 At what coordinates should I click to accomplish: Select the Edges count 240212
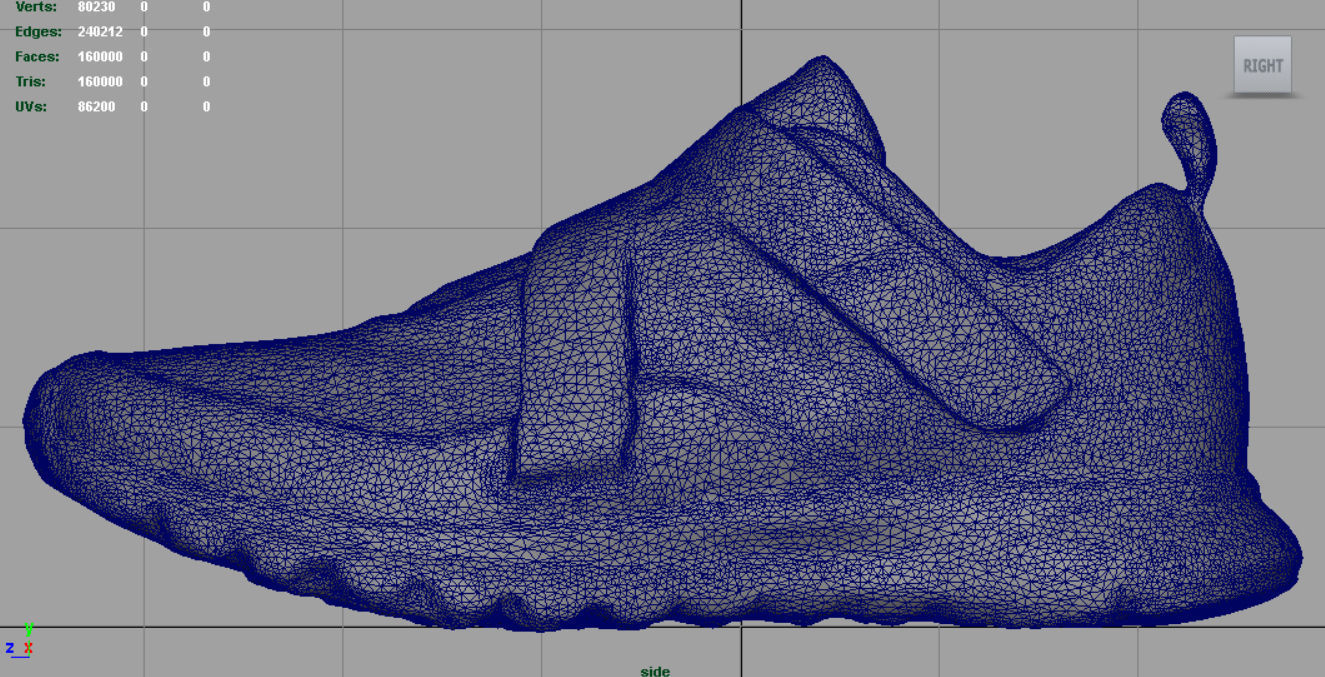pos(100,31)
